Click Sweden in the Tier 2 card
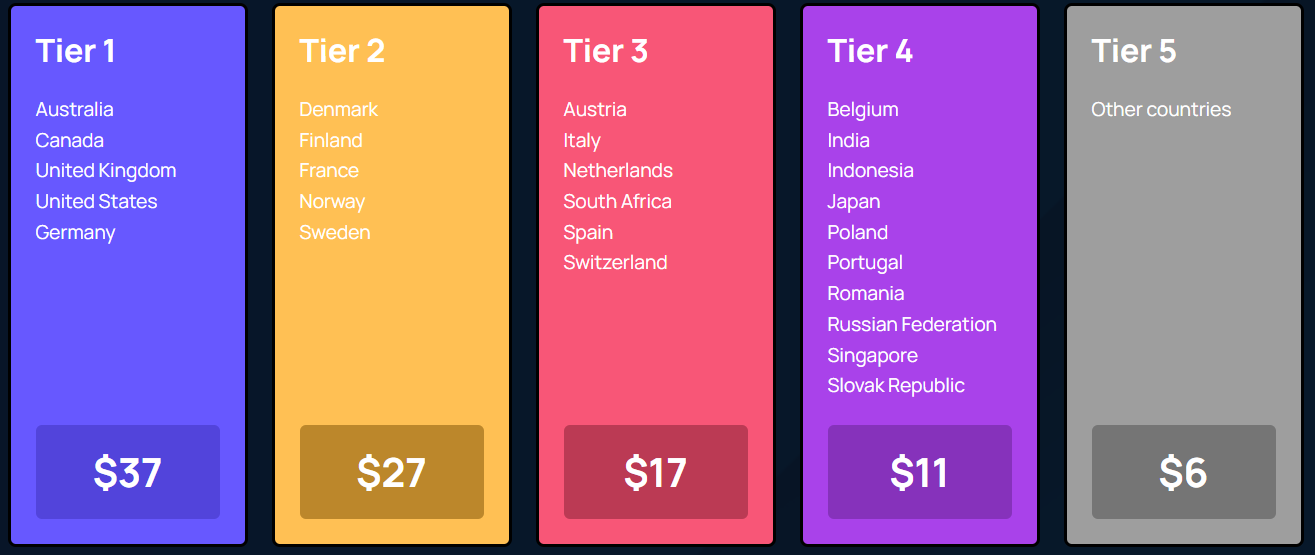The width and height of the screenshot is (1315, 555). click(x=335, y=232)
